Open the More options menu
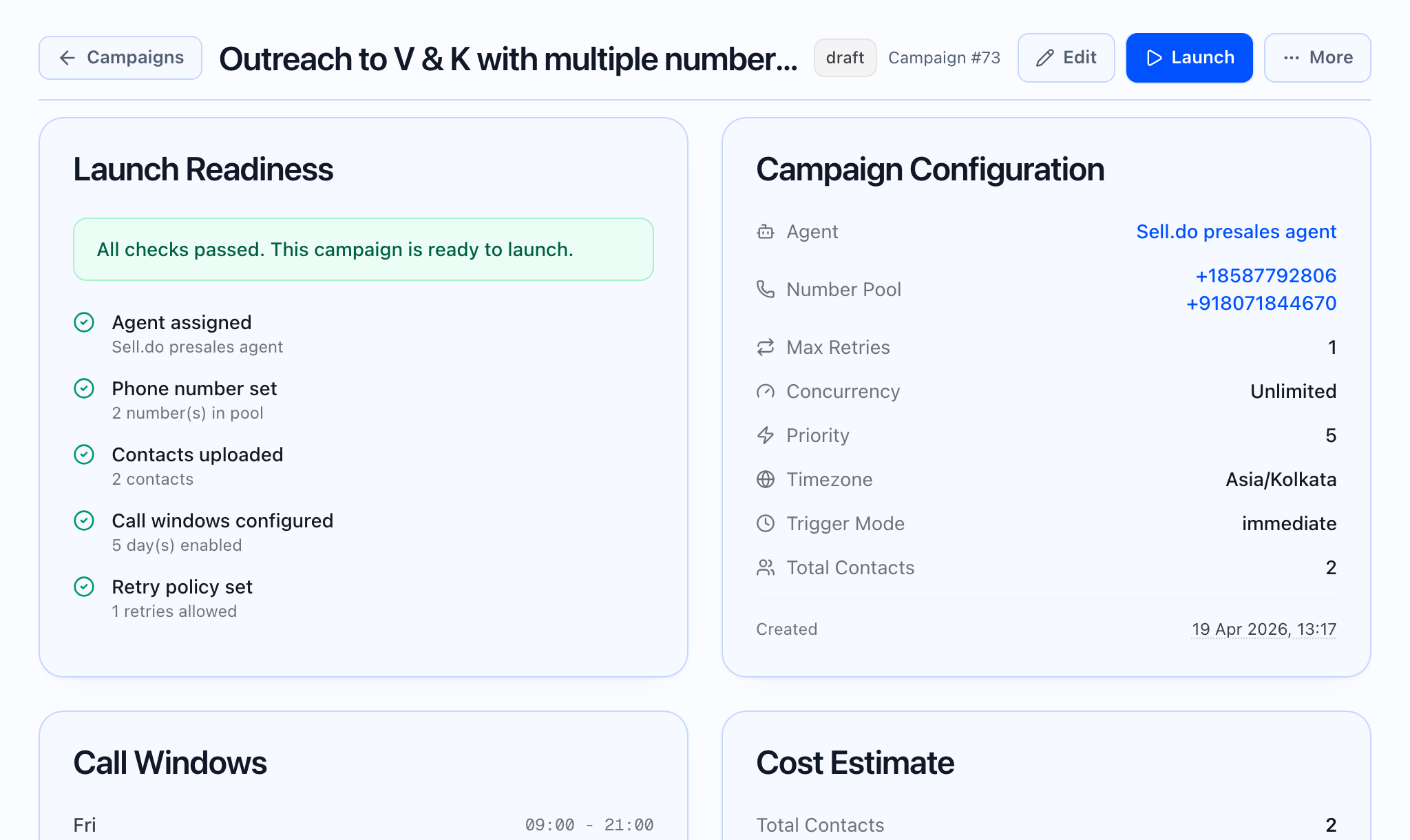The width and height of the screenshot is (1410, 840). [1317, 58]
